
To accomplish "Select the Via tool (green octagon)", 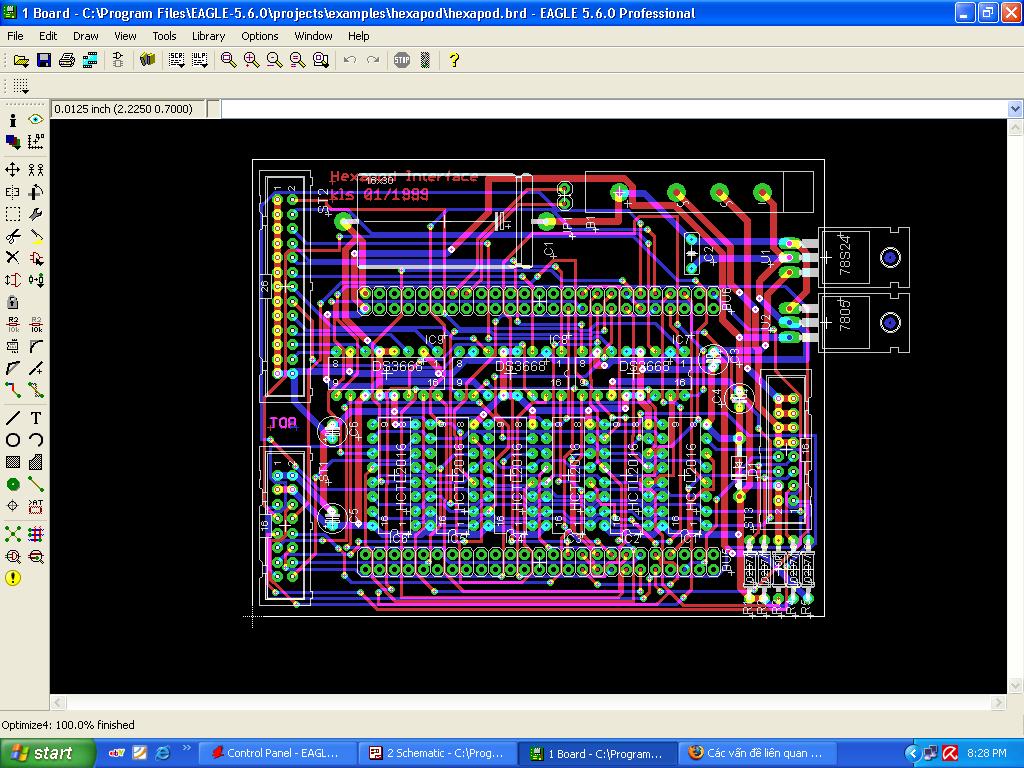I will tap(13, 484).
